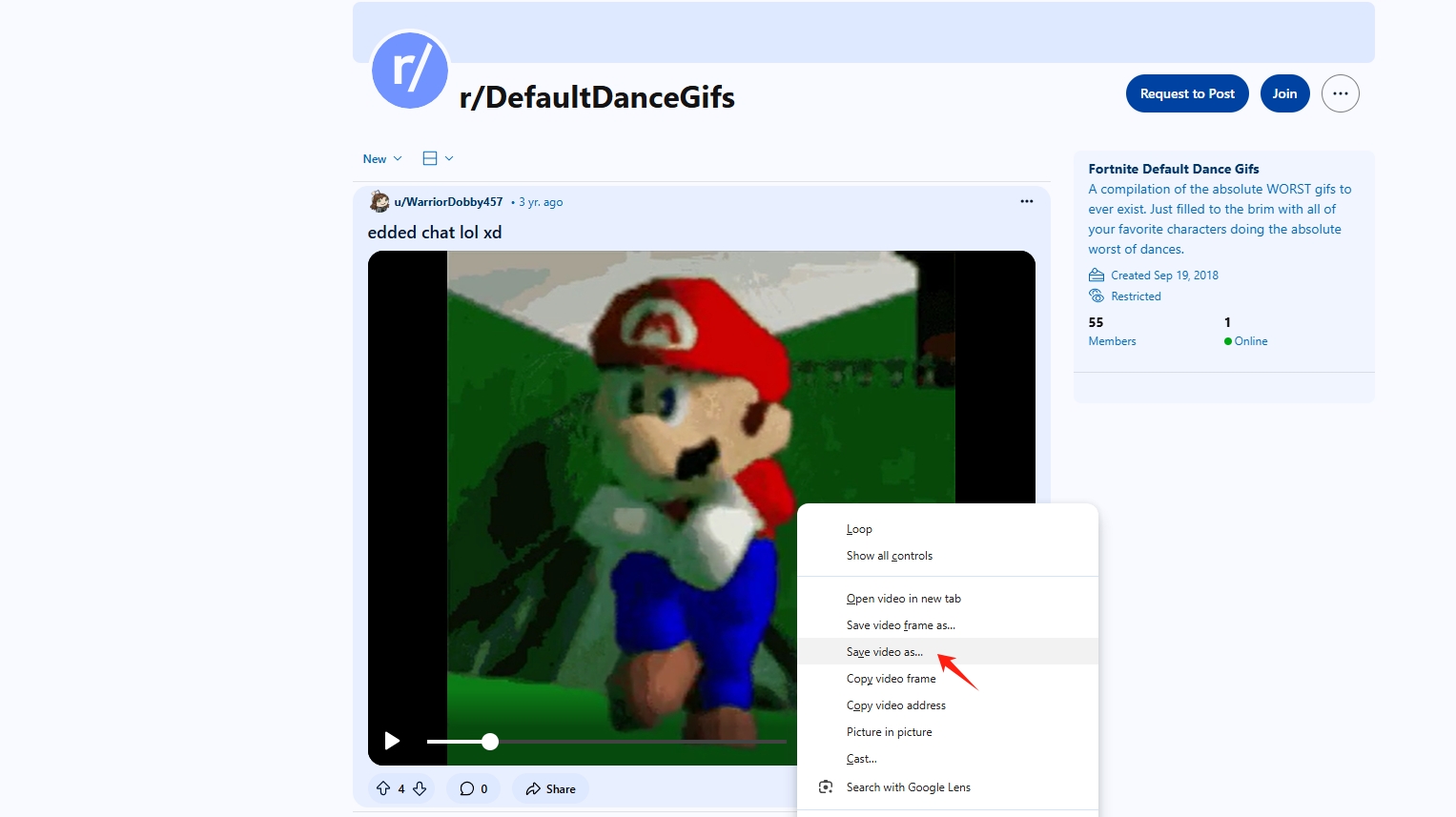
Task: Choose Save video as... menu item
Action: (x=948, y=652)
